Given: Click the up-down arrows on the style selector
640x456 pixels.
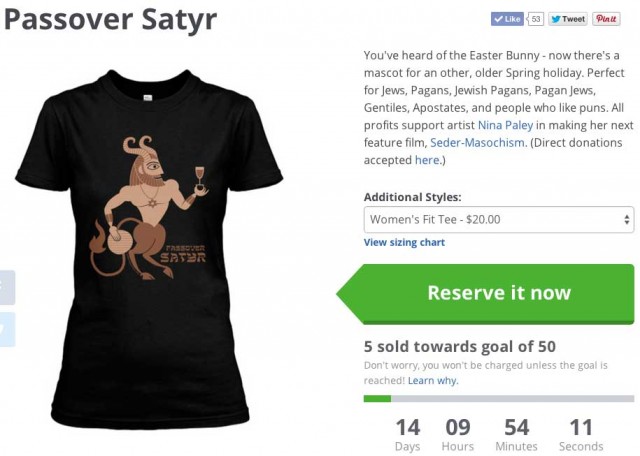Looking at the screenshot, I should [627, 220].
